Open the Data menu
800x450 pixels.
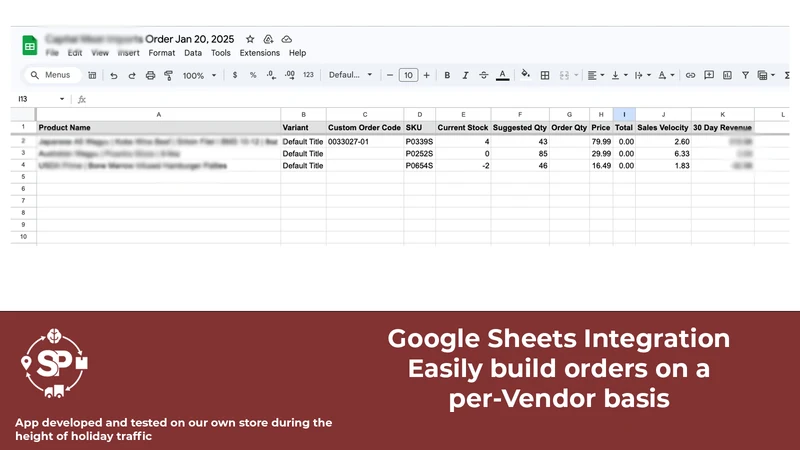tap(193, 53)
